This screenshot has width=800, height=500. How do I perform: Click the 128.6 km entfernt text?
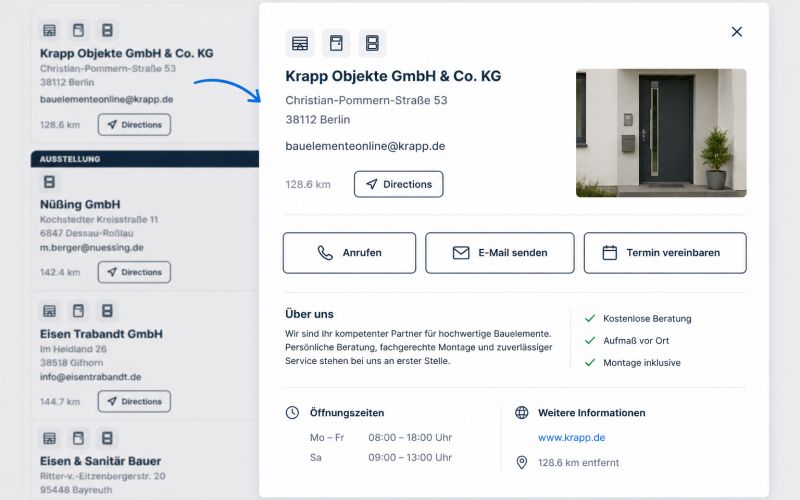tap(578, 463)
